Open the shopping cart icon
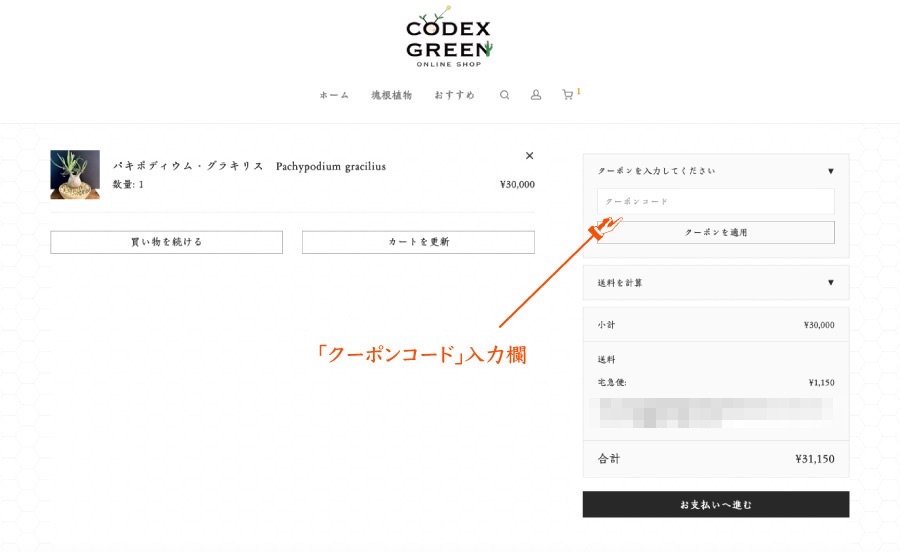This screenshot has height=552, width=900. 568,95
